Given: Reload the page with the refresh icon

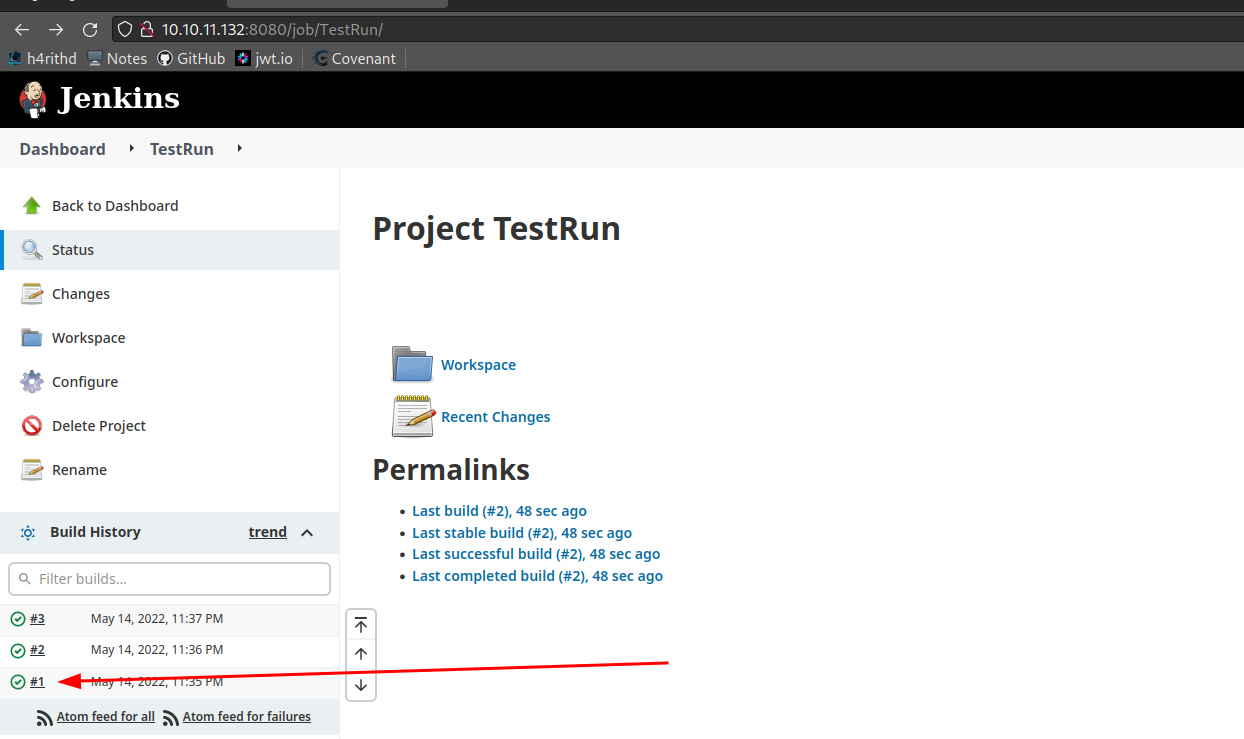Looking at the screenshot, I should click(90, 29).
